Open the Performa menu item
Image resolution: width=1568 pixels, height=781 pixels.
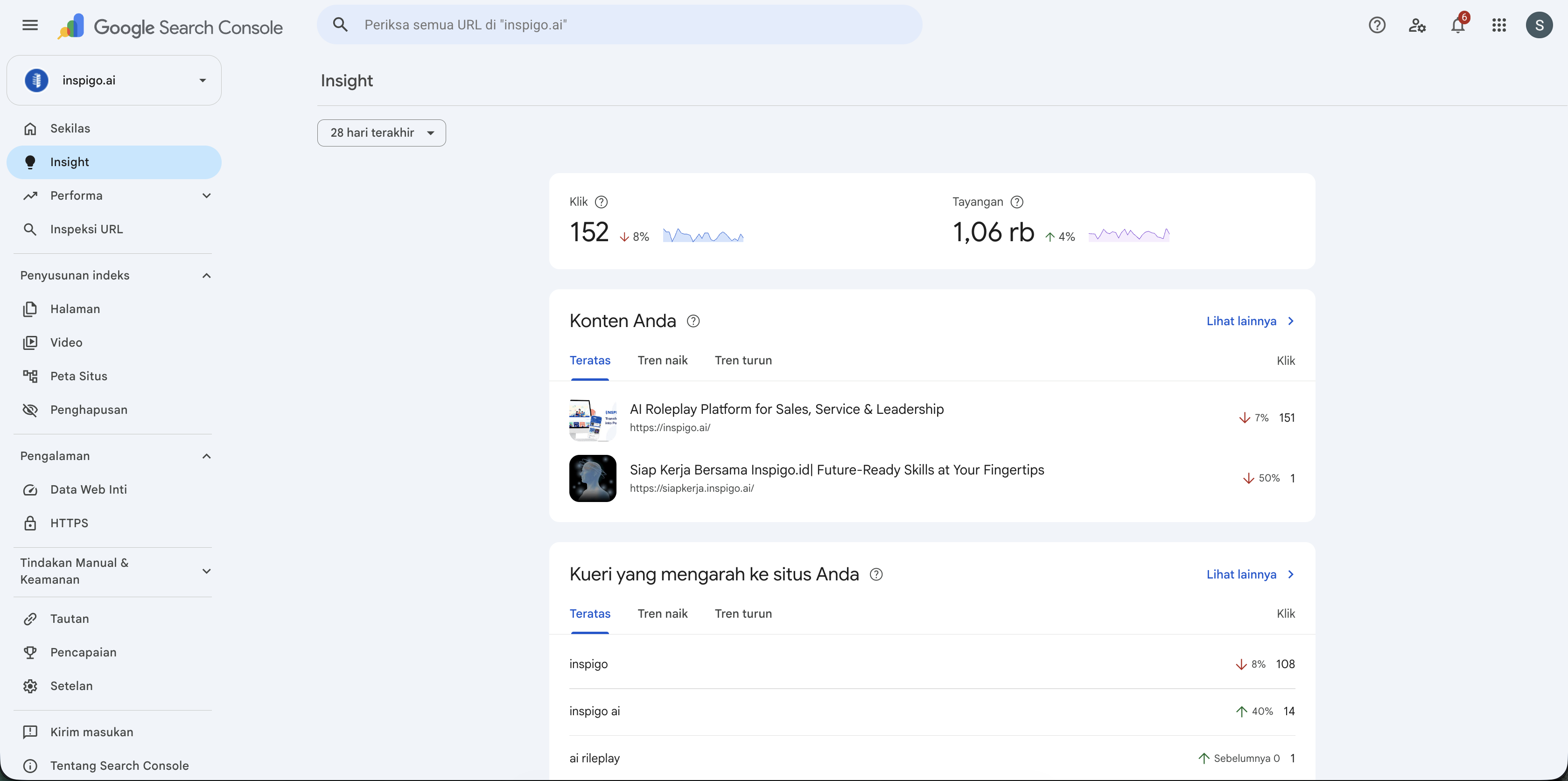(x=114, y=195)
